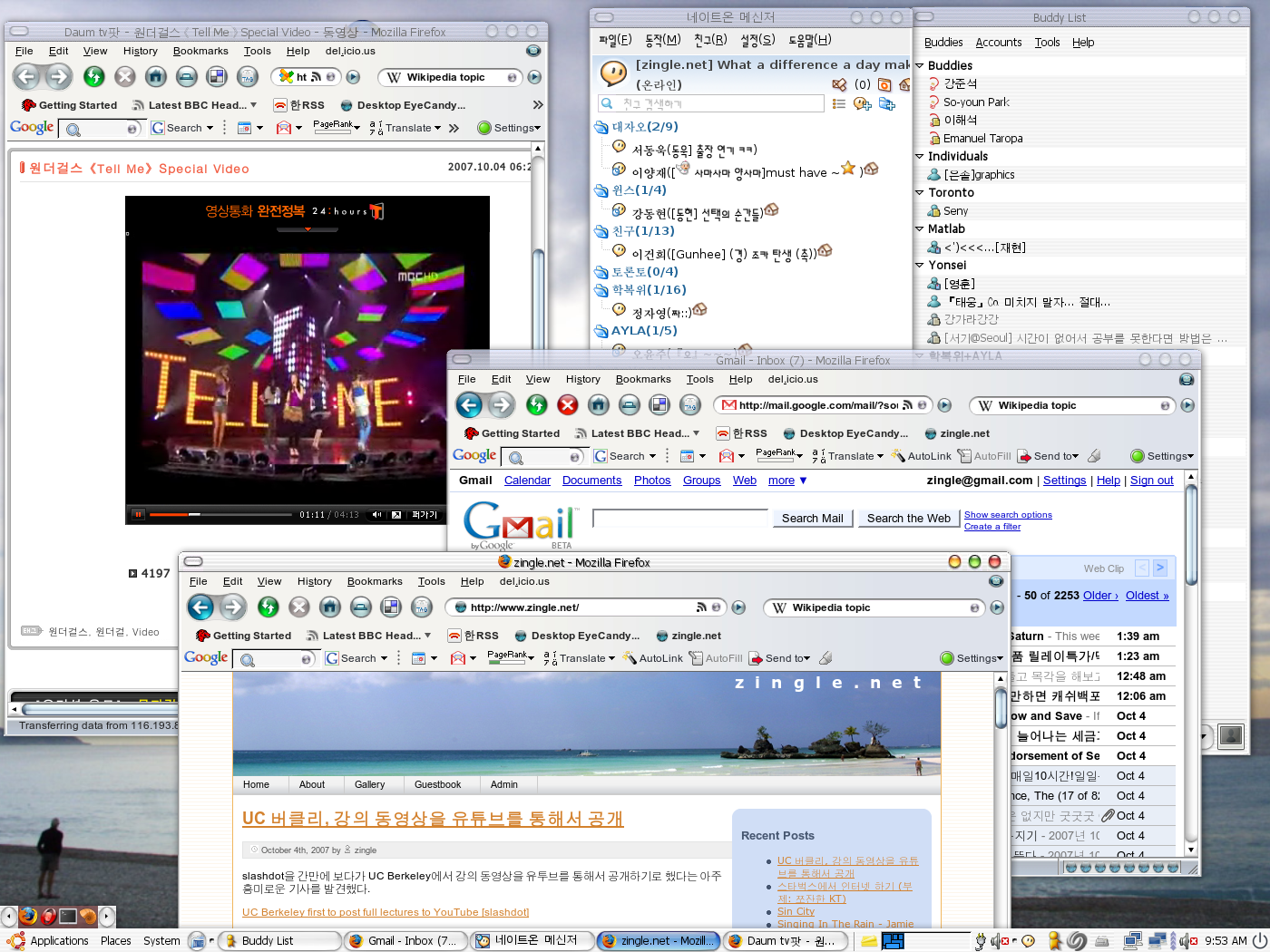Click Home icon in zingle.net Firefox toolbar

[x=330, y=607]
